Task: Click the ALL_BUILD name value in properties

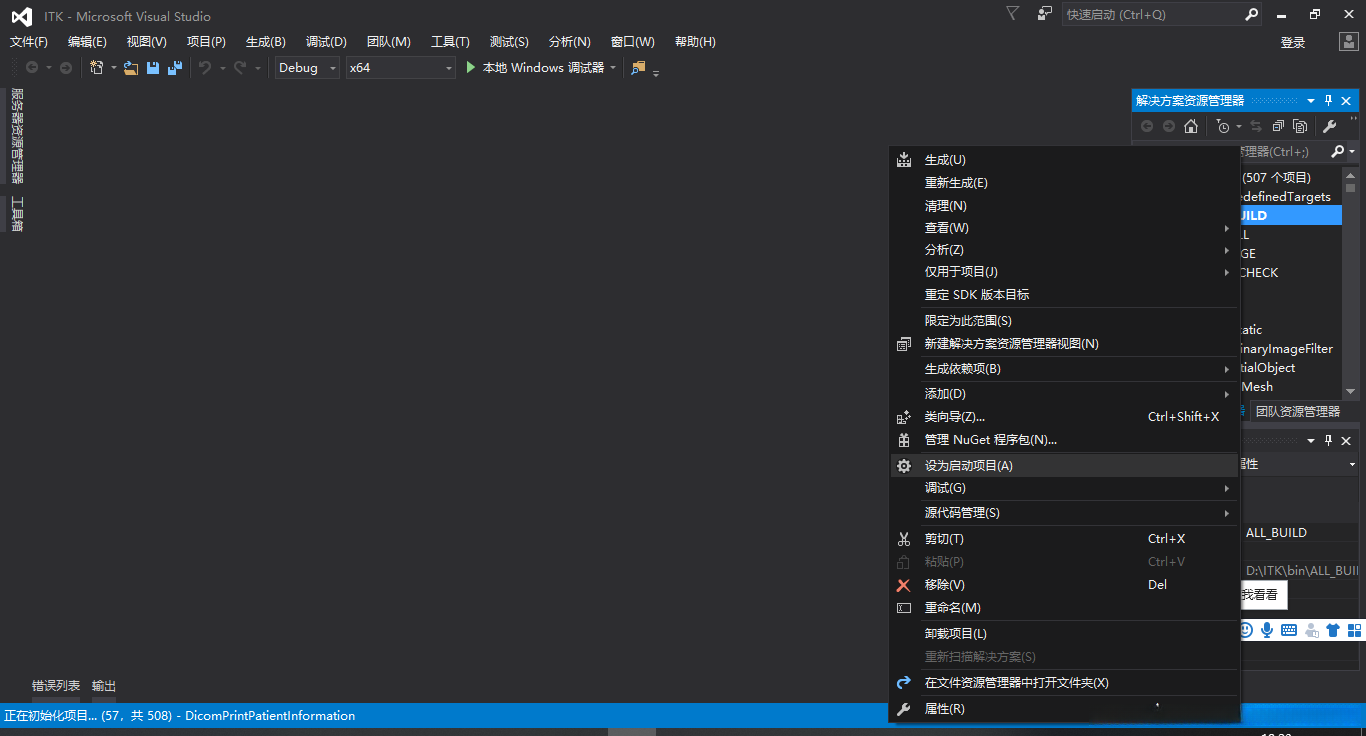Action: pos(1276,533)
